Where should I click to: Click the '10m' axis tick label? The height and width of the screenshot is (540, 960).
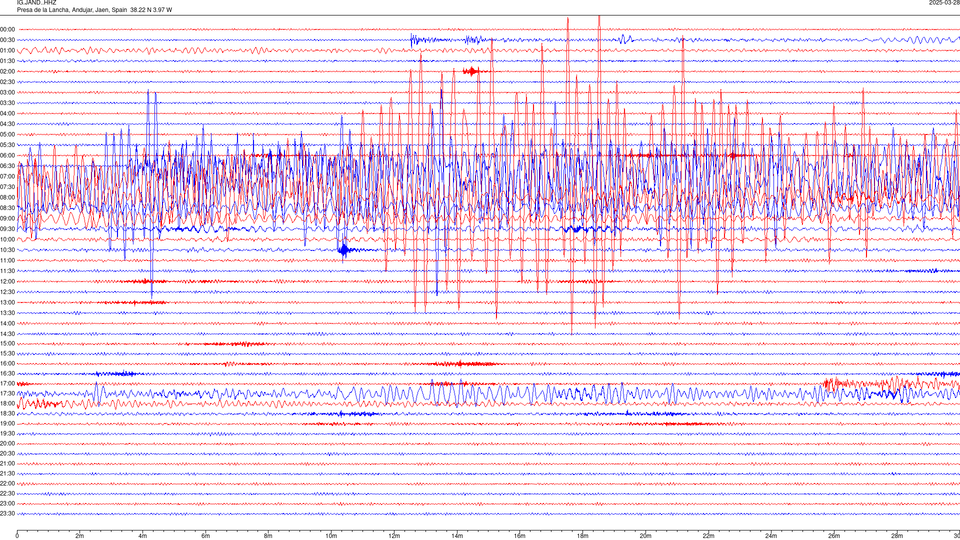coord(331,536)
